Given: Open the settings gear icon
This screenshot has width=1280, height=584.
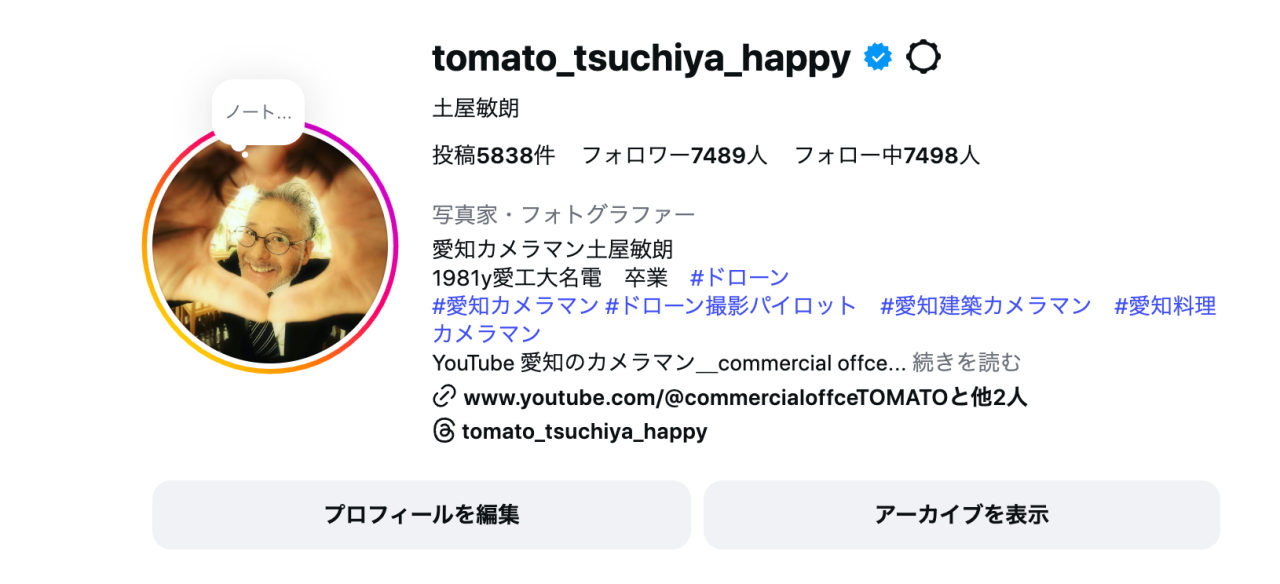Looking at the screenshot, I should point(923,59).
